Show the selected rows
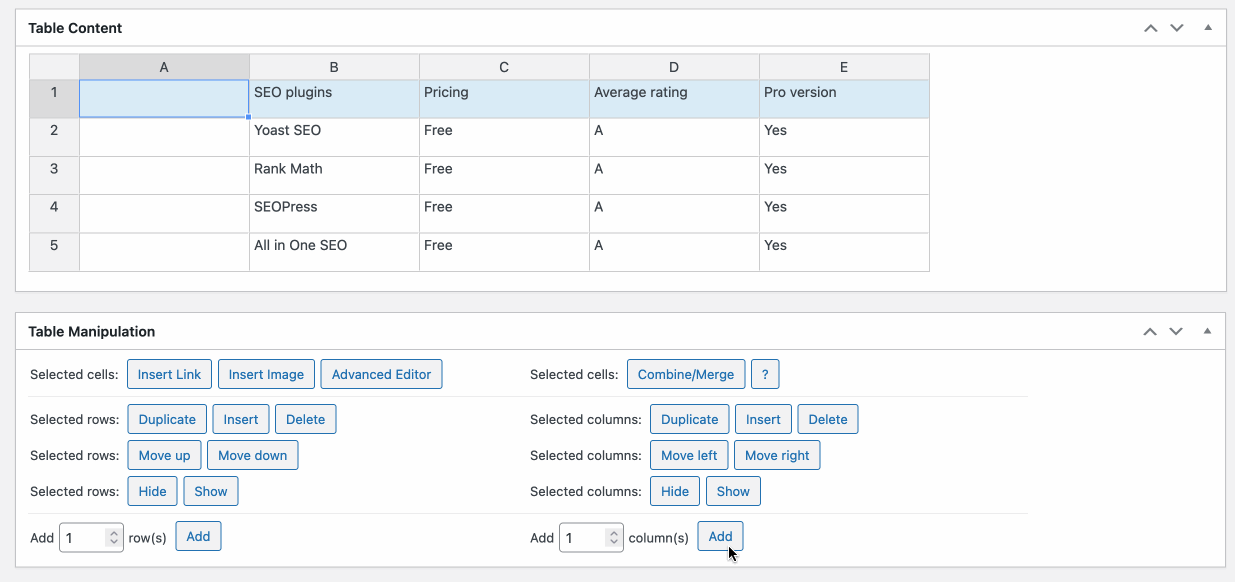 [x=211, y=491]
